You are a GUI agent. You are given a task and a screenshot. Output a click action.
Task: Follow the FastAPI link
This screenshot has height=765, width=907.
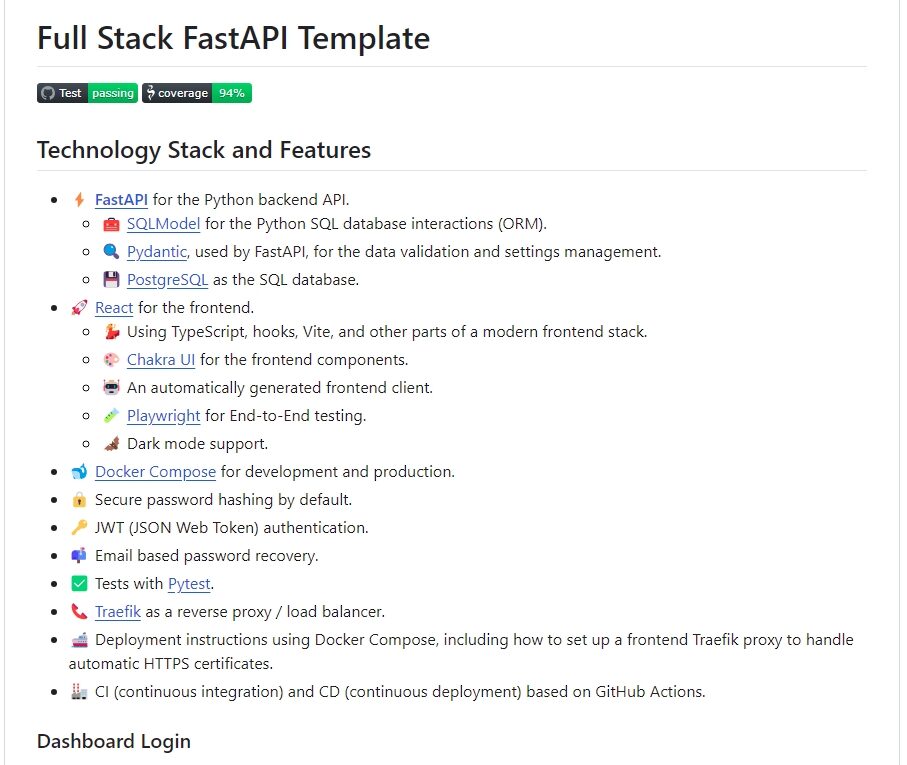121,200
